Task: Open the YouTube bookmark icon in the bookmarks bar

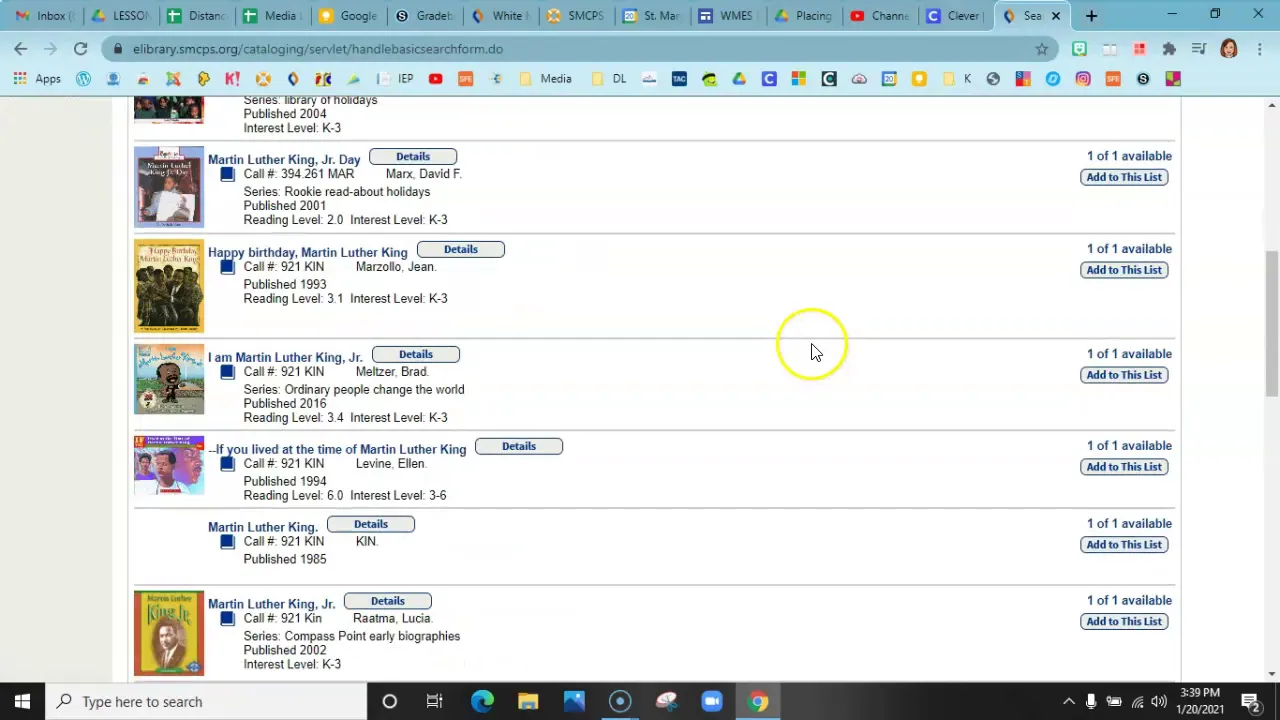Action: pos(435,79)
